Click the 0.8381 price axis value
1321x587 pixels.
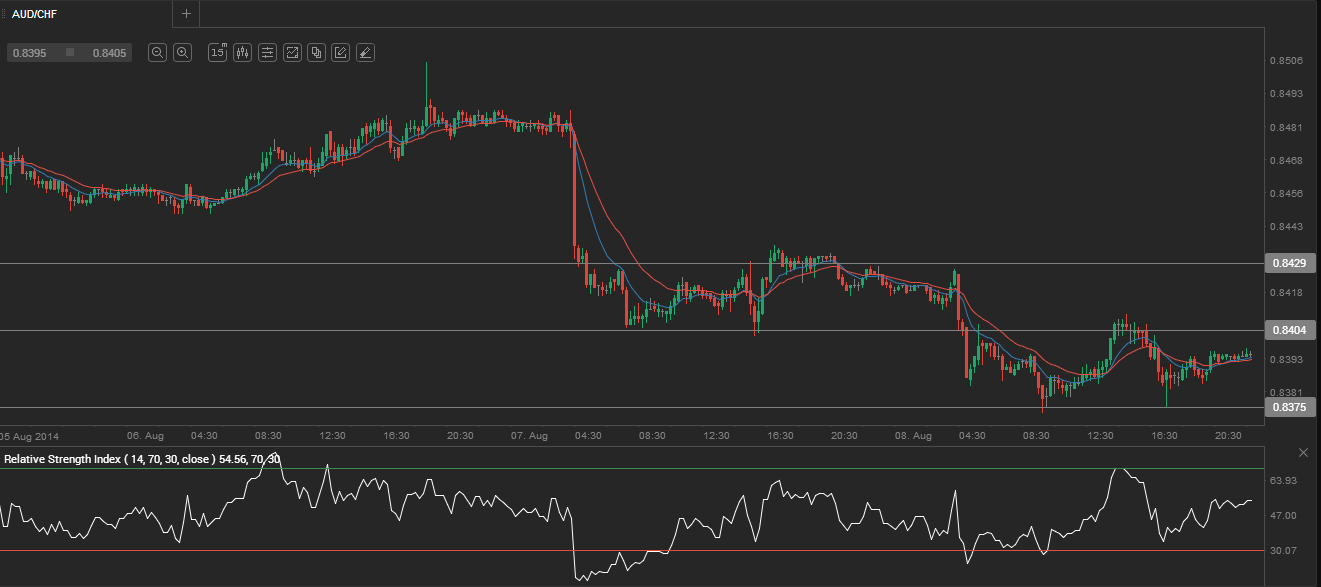(x=1286, y=392)
